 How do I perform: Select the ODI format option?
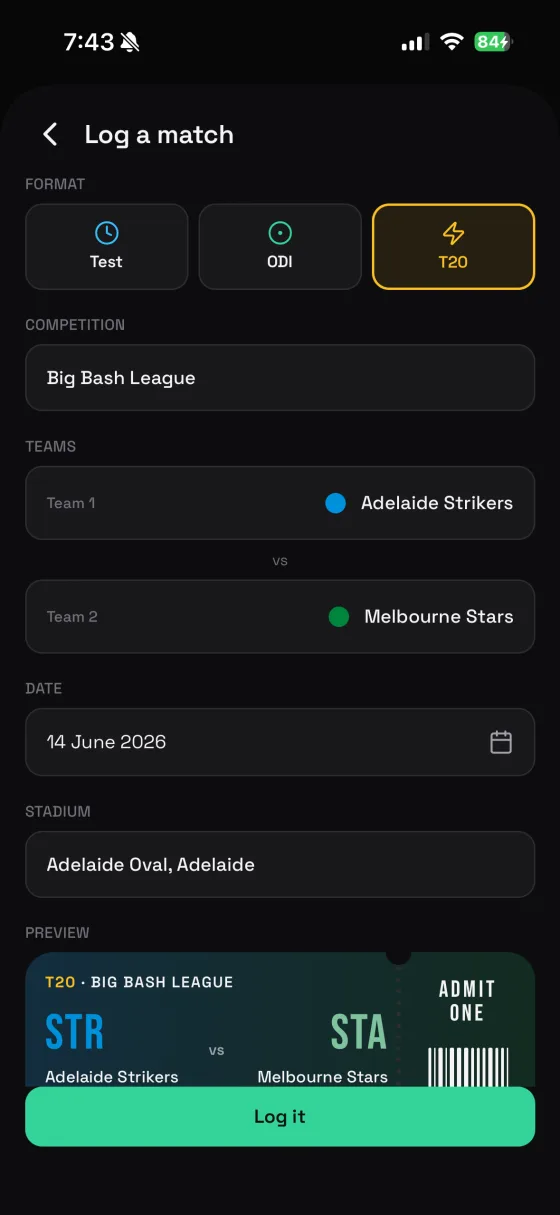click(x=280, y=247)
